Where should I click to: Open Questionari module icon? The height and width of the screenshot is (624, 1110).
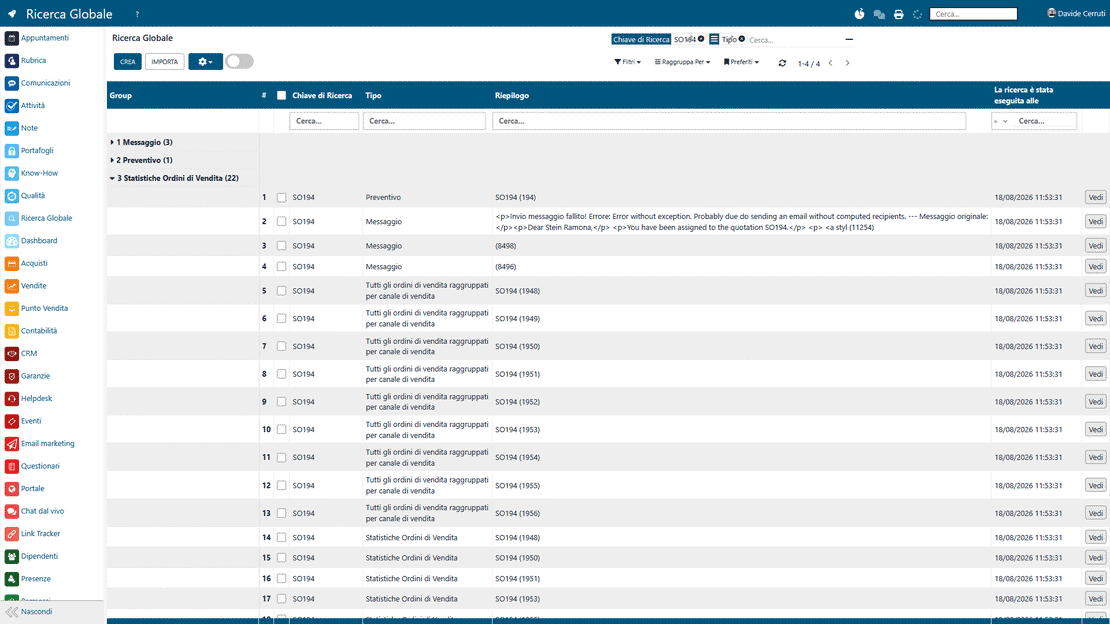11,467
